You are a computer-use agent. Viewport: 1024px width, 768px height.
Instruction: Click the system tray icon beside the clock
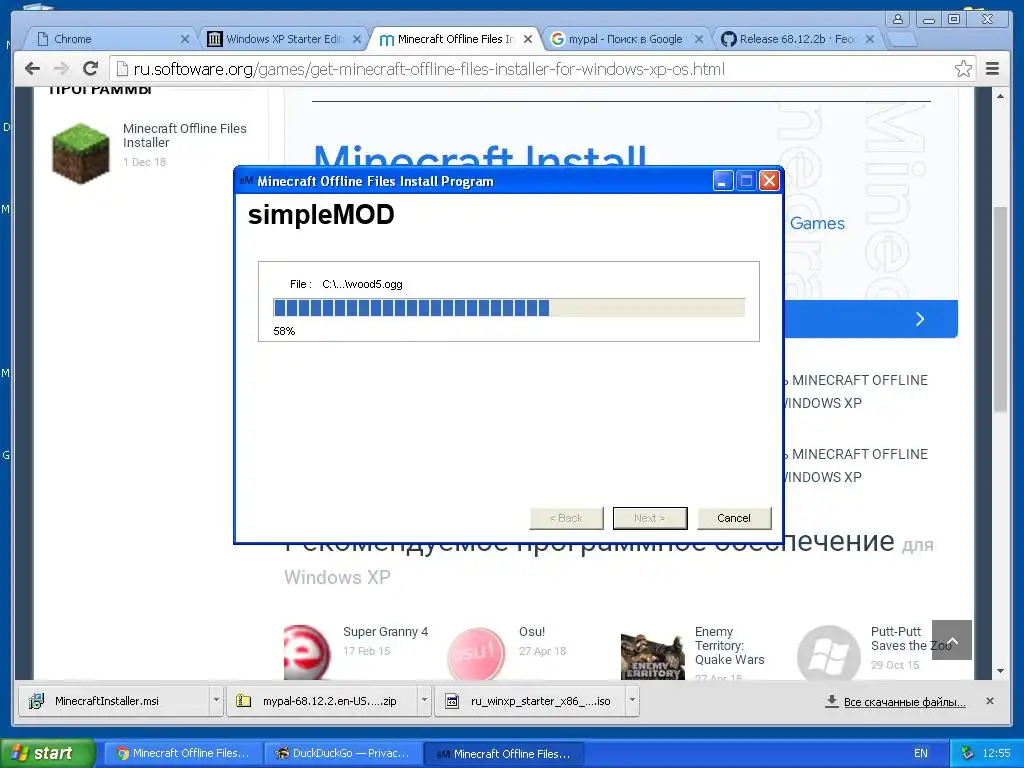[x=967, y=753]
